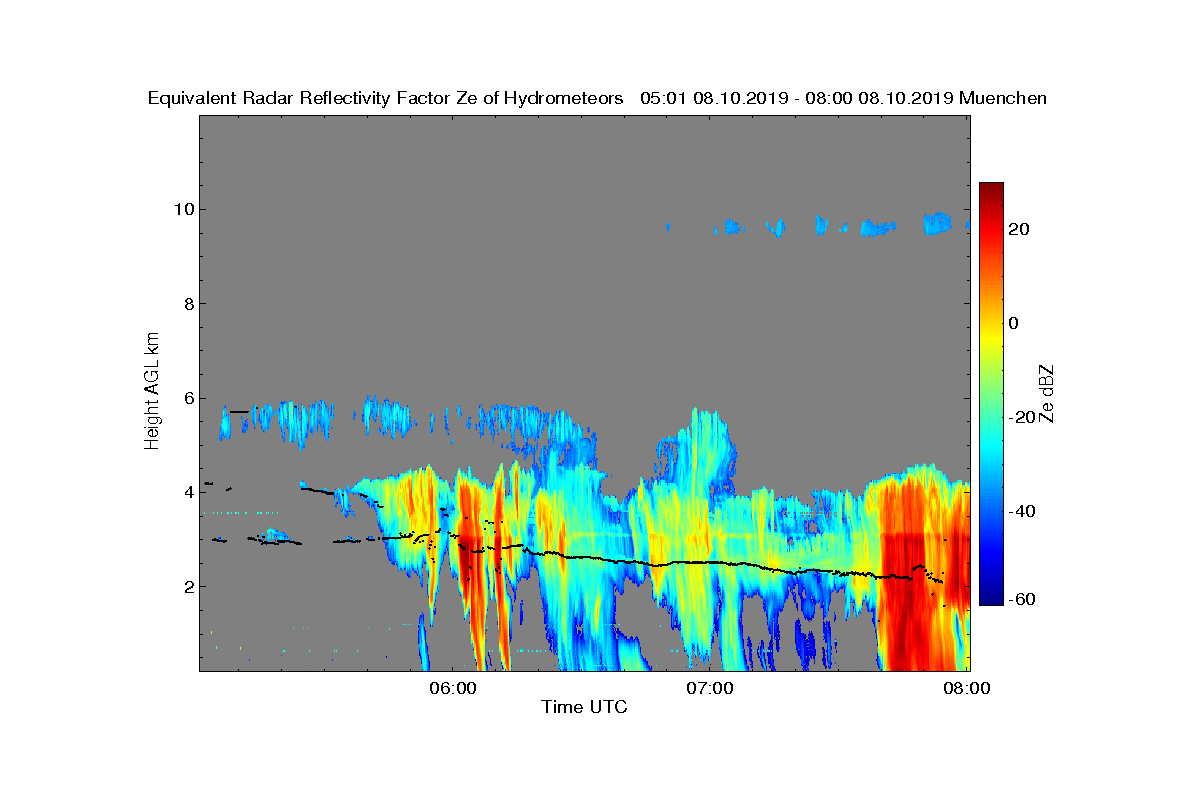The image size is (1200, 800).
Task: Click the '4' height tick label
Action: (188, 492)
